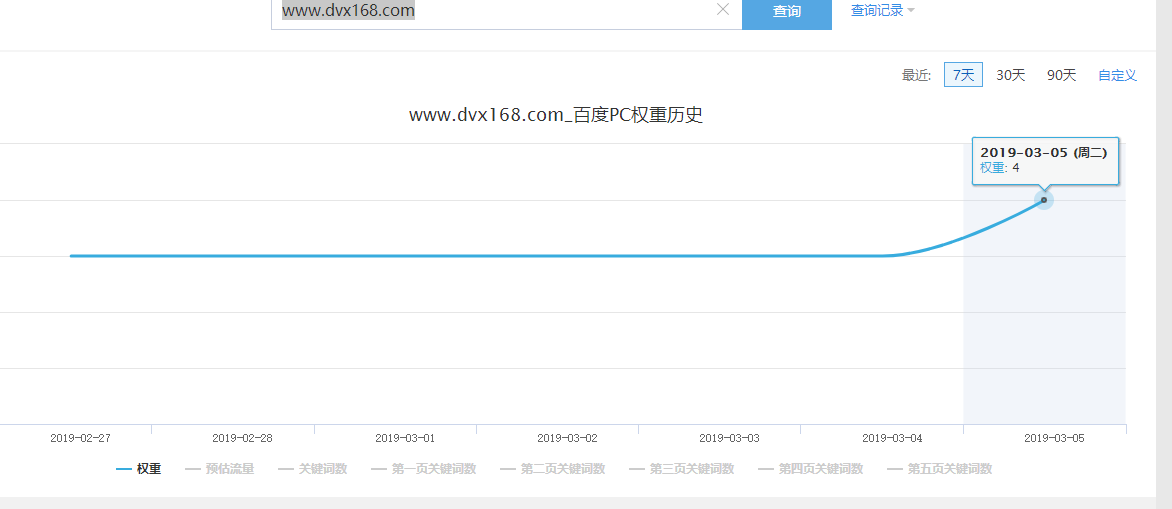Toggle 第二页关键词数 legend item

point(552,469)
